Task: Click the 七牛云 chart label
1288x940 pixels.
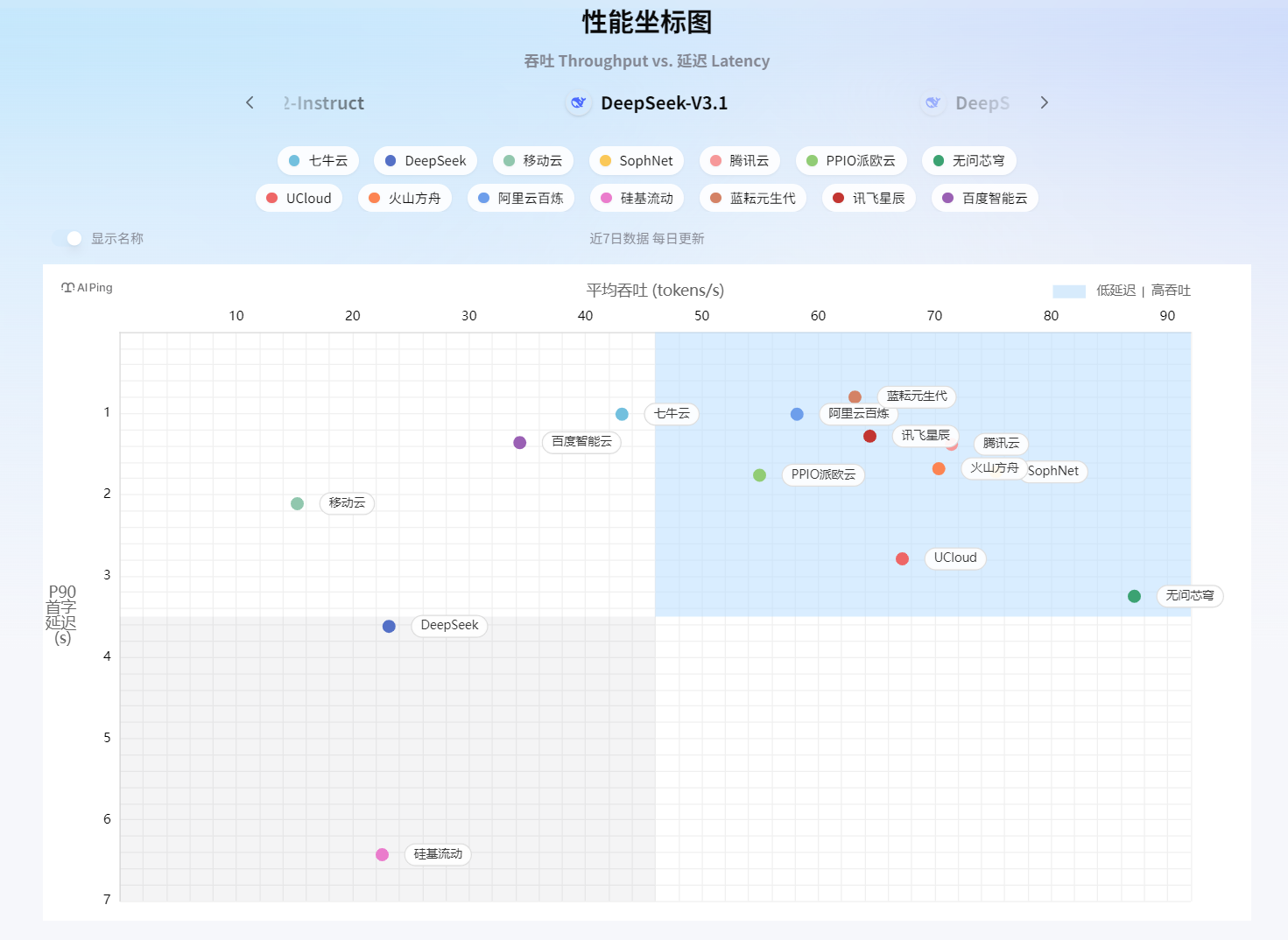Action: pos(672,413)
